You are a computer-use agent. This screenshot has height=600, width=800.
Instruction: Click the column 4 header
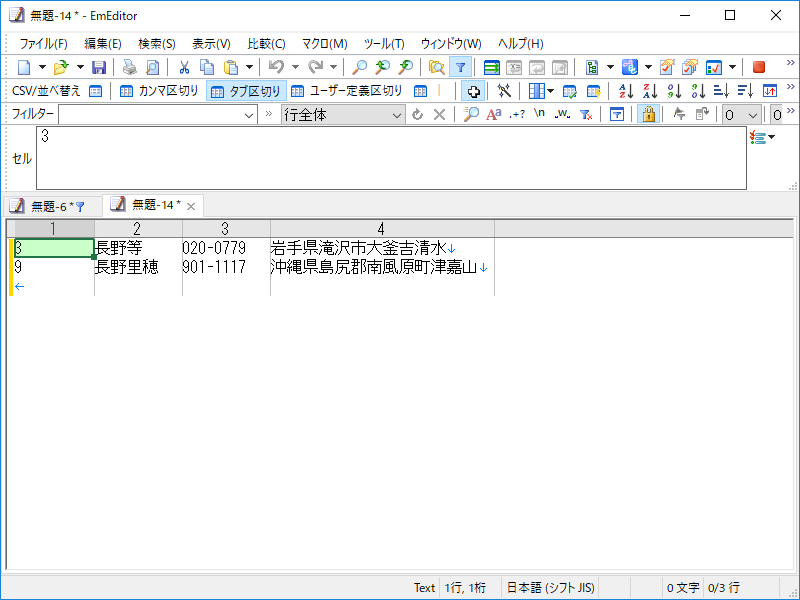[382, 229]
